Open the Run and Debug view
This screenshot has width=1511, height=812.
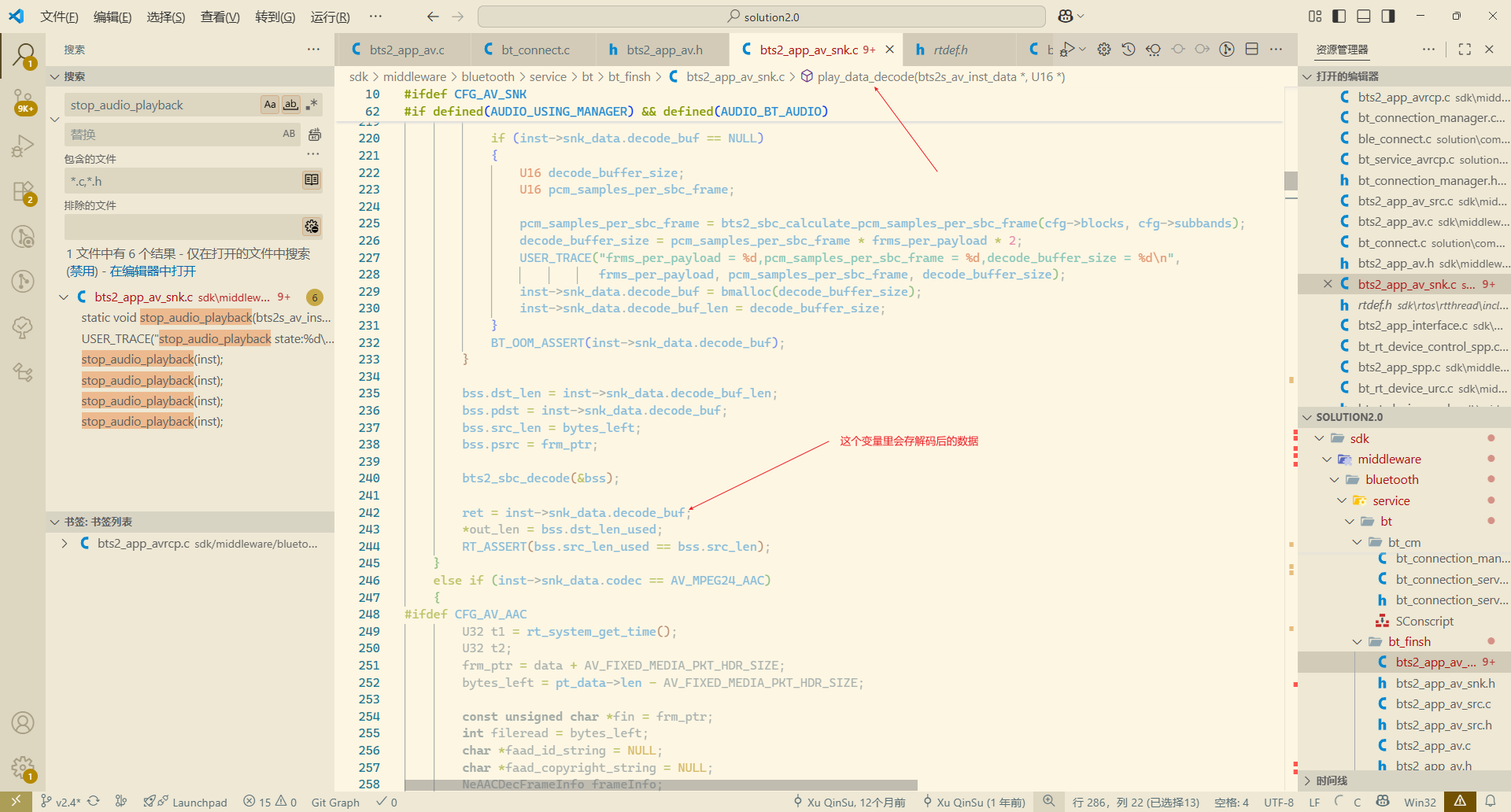23,146
